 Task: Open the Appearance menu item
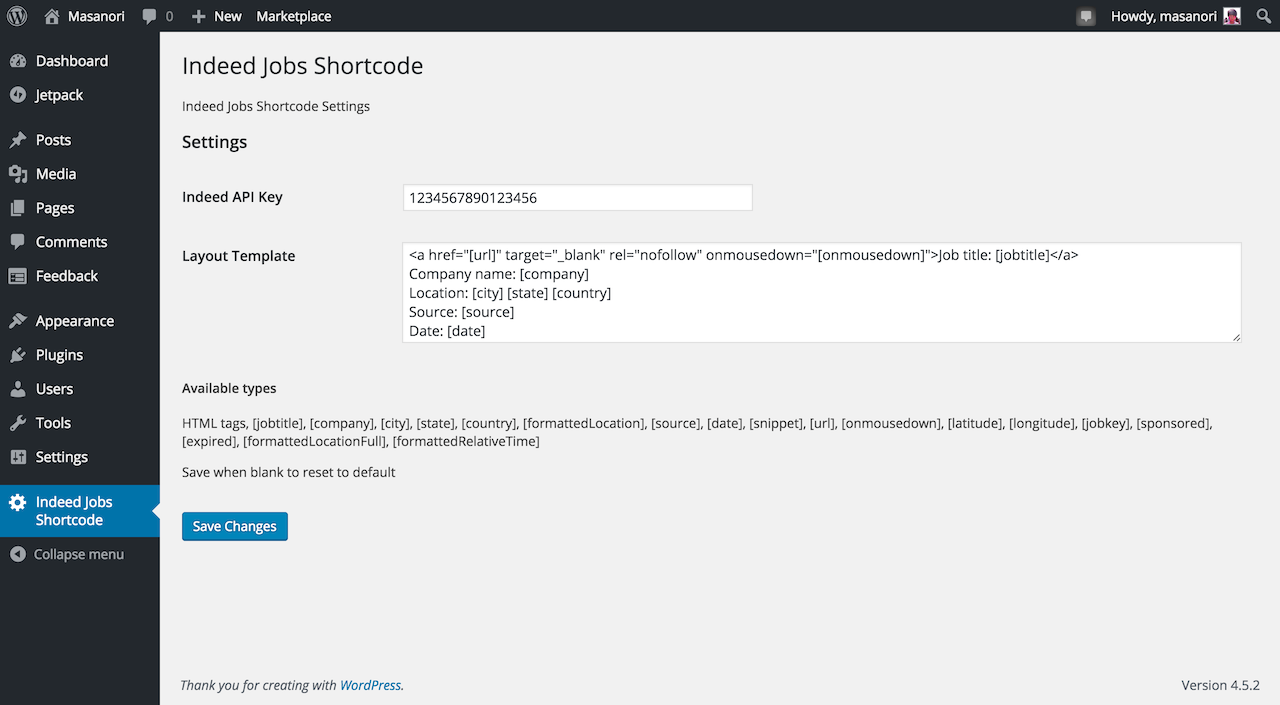74,321
